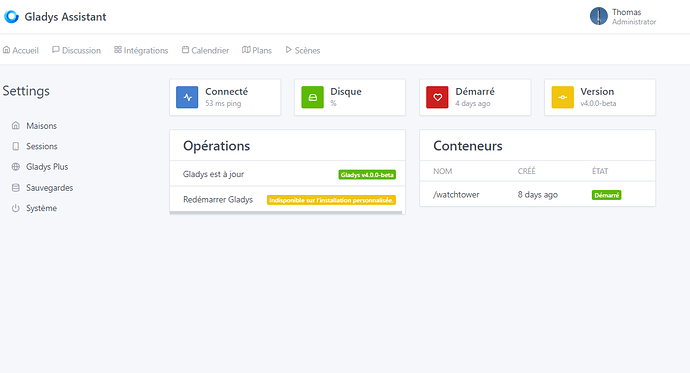This screenshot has width=690, height=373.
Task: Click the grid icon beside Intégrations
Action: [x=118, y=50]
